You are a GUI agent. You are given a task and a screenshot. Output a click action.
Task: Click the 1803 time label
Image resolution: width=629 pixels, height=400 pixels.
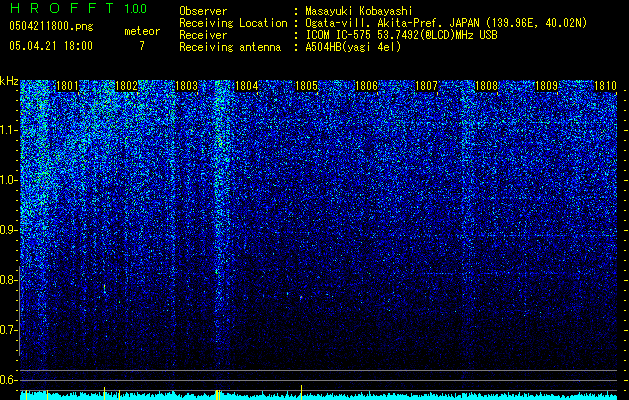tap(187, 86)
